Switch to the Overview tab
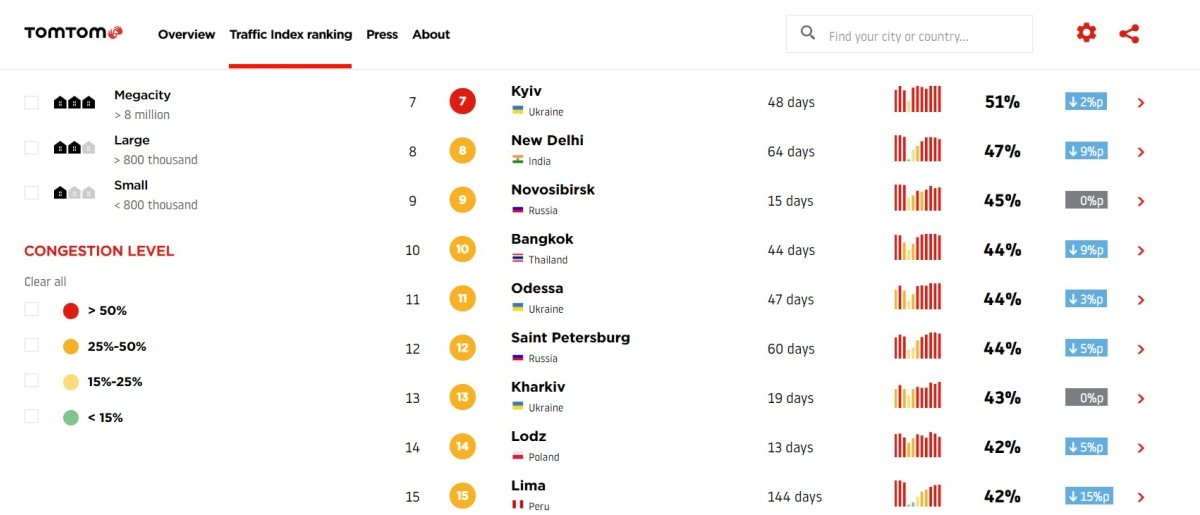This screenshot has width=1200, height=515. point(186,34)
